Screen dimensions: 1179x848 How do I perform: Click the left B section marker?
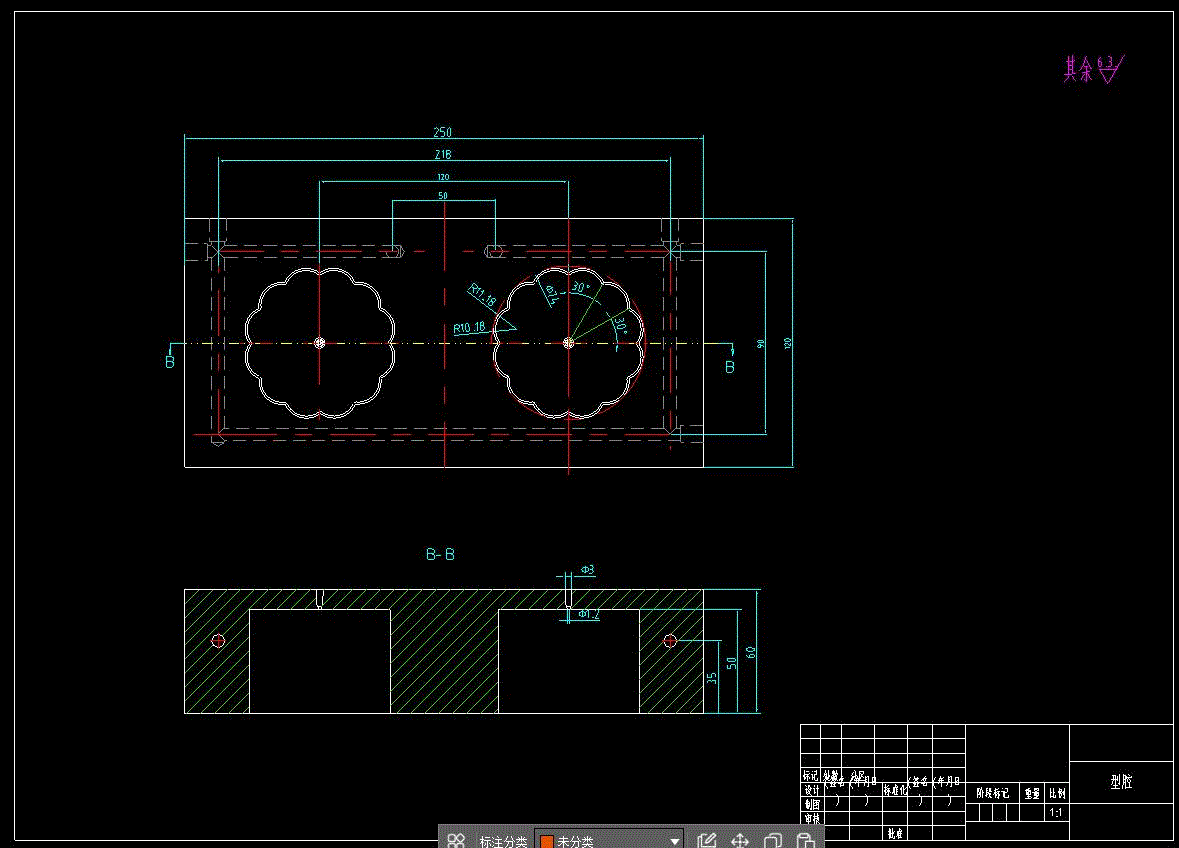[x=170, y=362]
